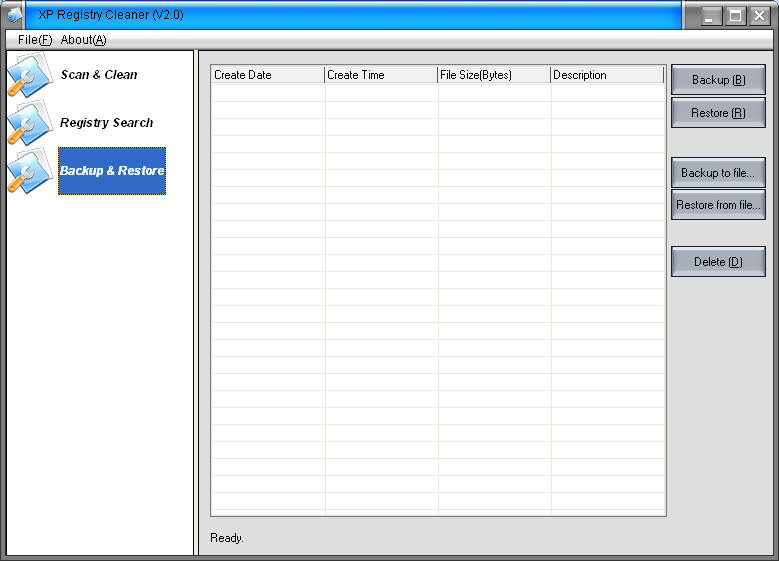Image resolution: width=779 pixels, height=561 pixels.
Task: Sort by the Create Time column header
Action: [x=381, y=75]
